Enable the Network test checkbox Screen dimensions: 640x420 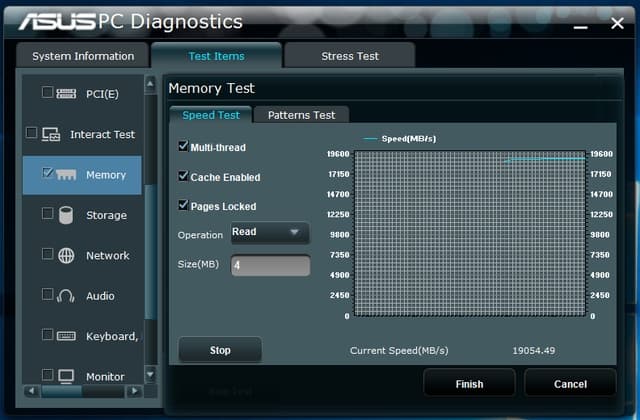click(x=47, y=253)
